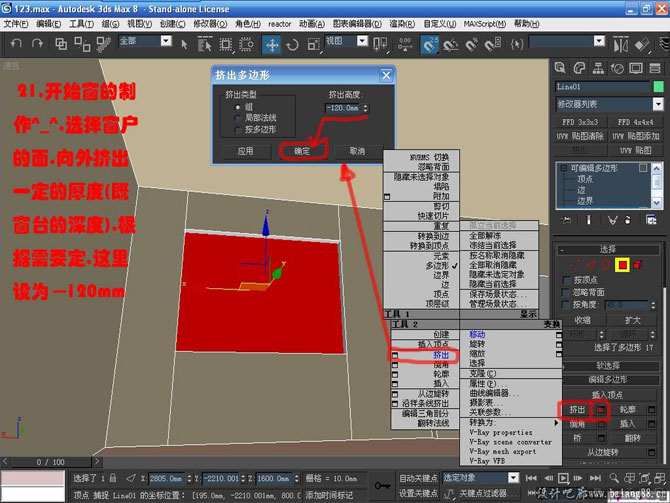Screen dimensions: 670x503
Task: Toggle the selection lock padlock icon
Action: click(113, 478)
